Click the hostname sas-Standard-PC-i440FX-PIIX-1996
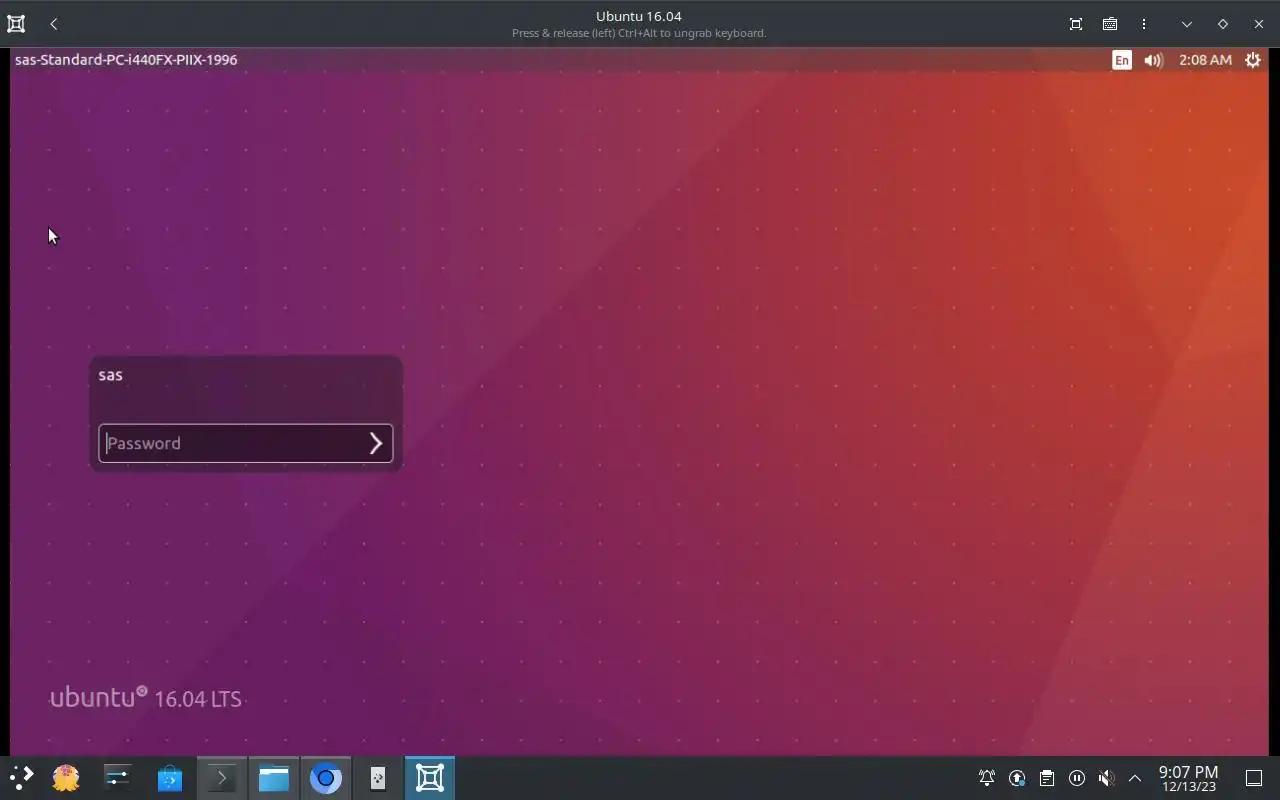The width and height of the screenshot is (1280, 800). point(126,60)
